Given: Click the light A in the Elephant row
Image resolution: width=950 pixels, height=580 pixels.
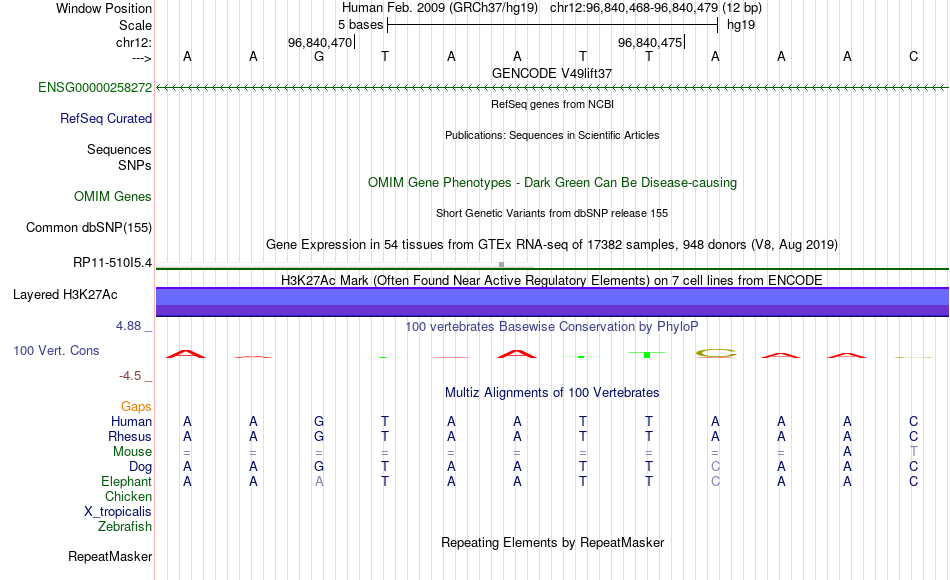Looking at the screenshot, I should click(x=319, y=481).
